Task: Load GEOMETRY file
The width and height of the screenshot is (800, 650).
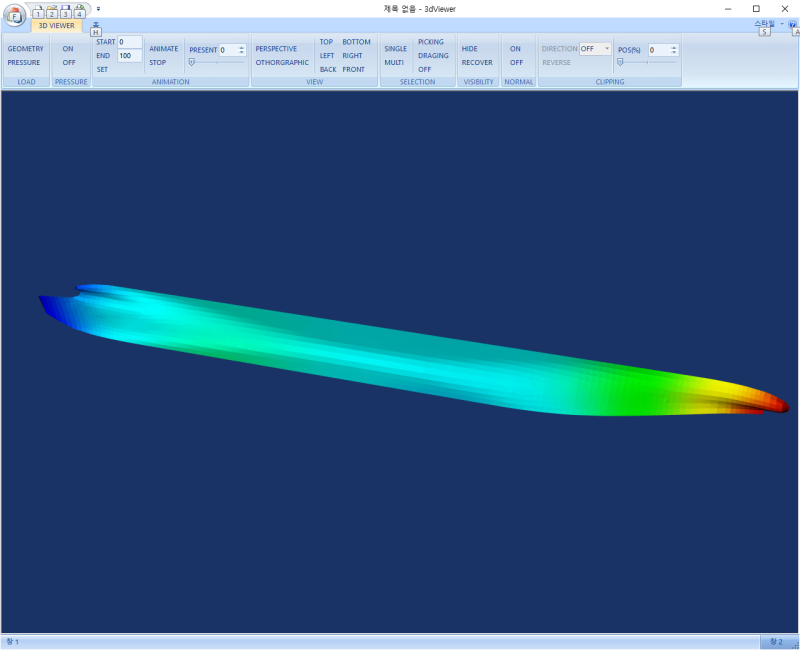Action: [x=26, y=48]
